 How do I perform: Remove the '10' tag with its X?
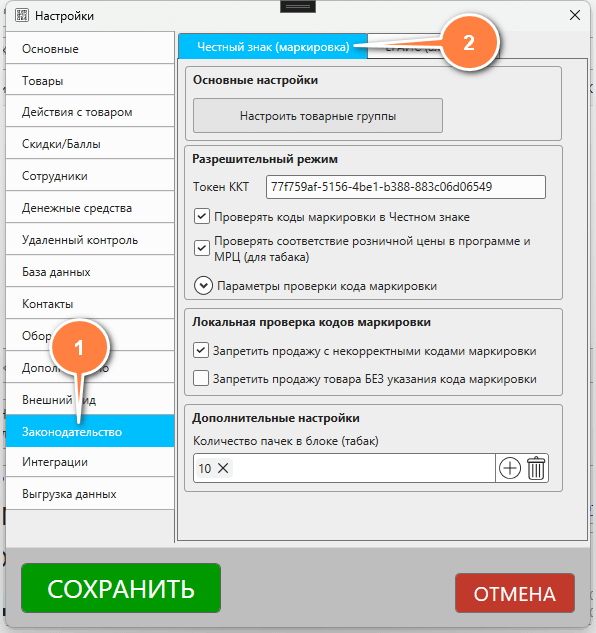point(223,468)
